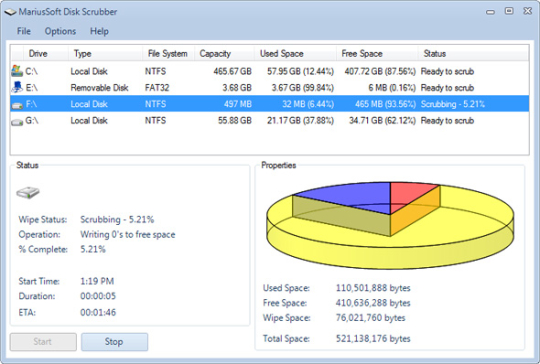Sort list by File System column header
This screenshot has height=364, width=540.
click(x=168, y=54)
